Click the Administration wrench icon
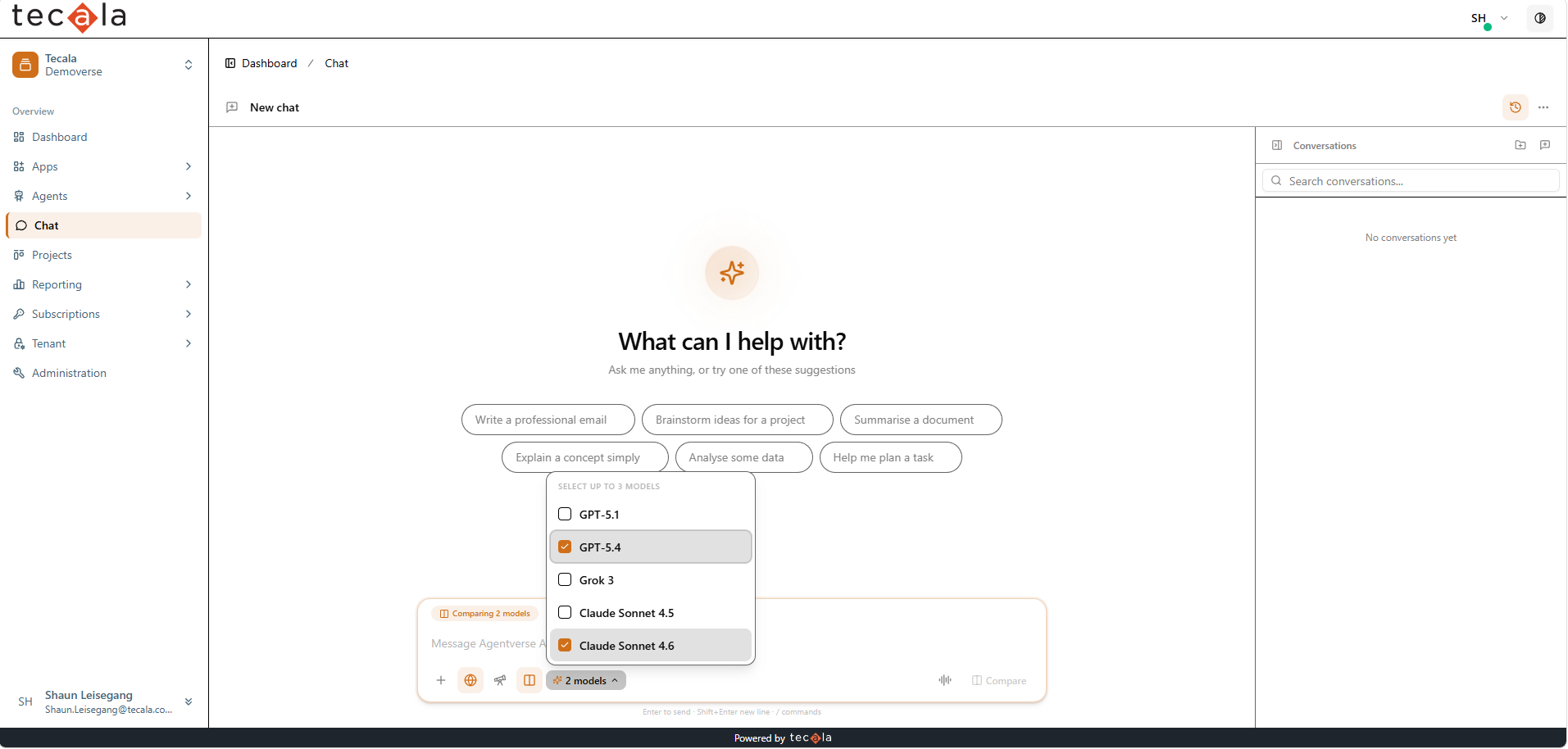The height and width of the screenshot is (749, 1568). tap(19, 373)
